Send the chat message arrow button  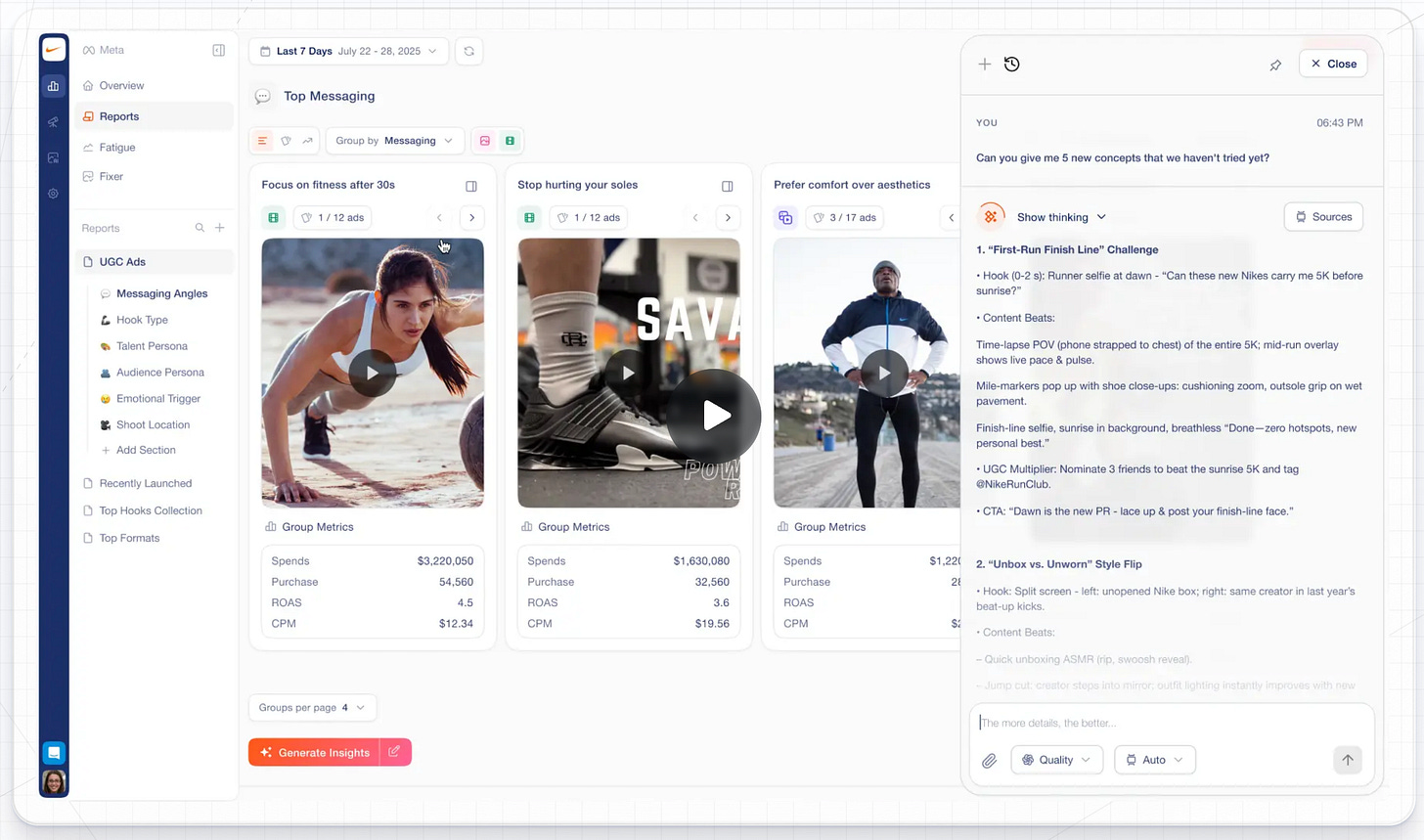click(x=1348, y=760)
